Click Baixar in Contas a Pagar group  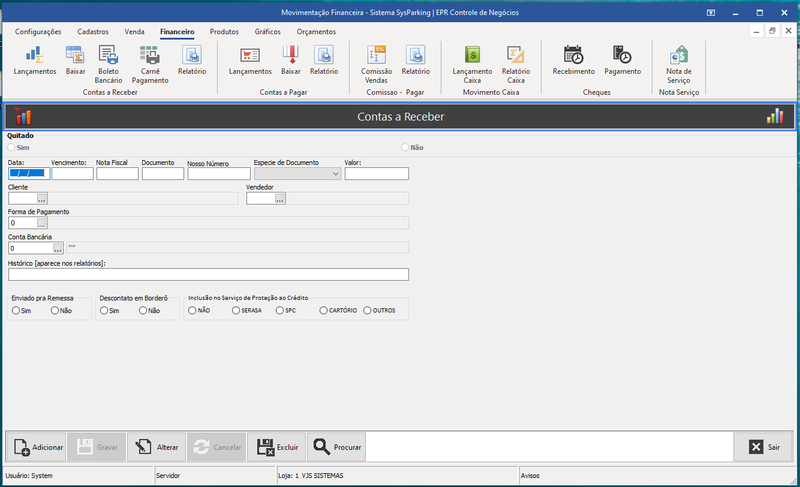tap(290, 60)
